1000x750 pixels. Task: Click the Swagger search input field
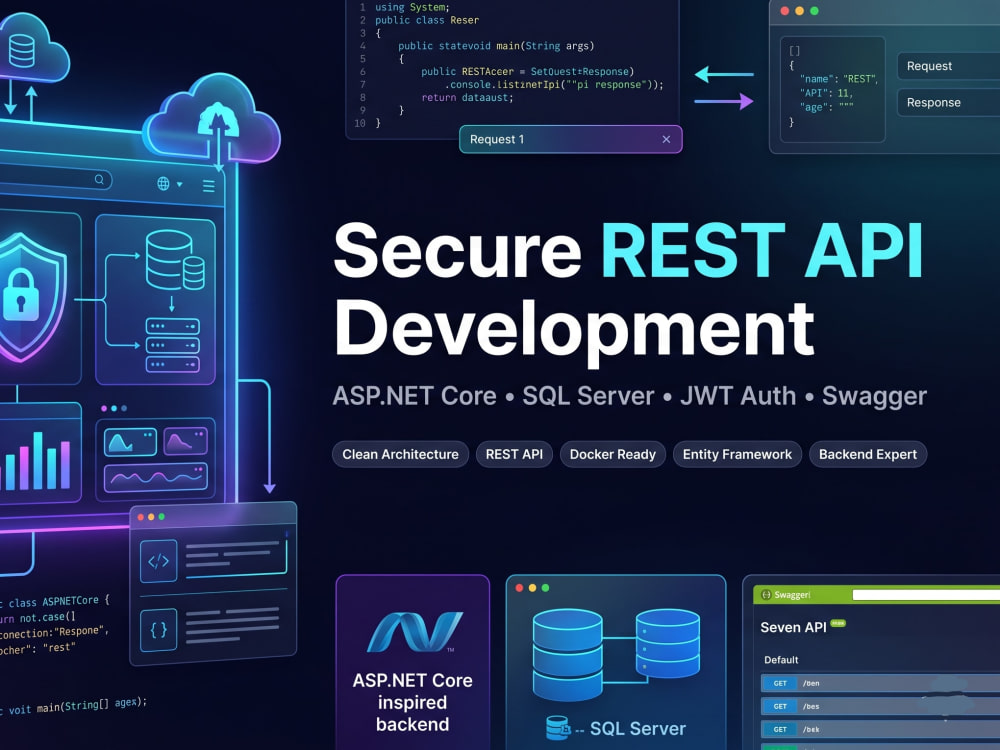coord(926,595)
